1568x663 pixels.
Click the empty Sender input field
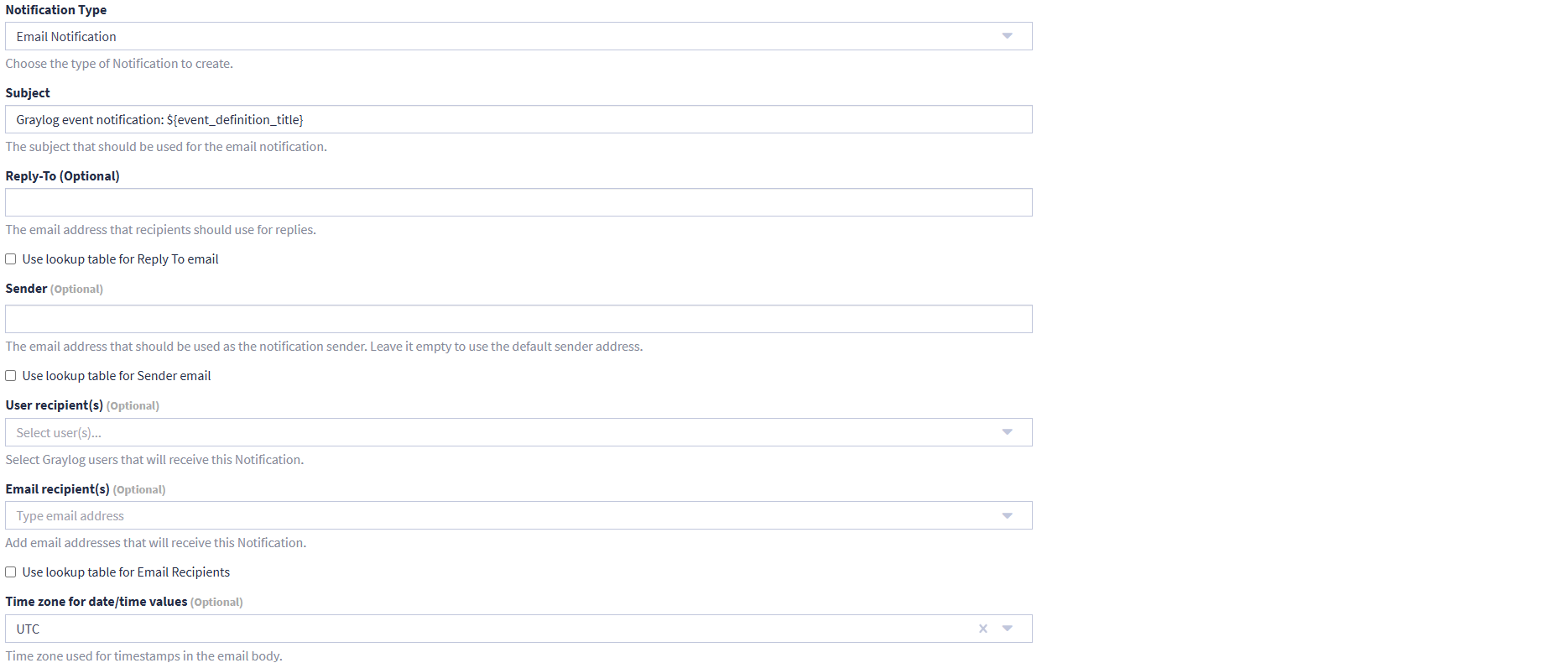[x=518, y=319]
